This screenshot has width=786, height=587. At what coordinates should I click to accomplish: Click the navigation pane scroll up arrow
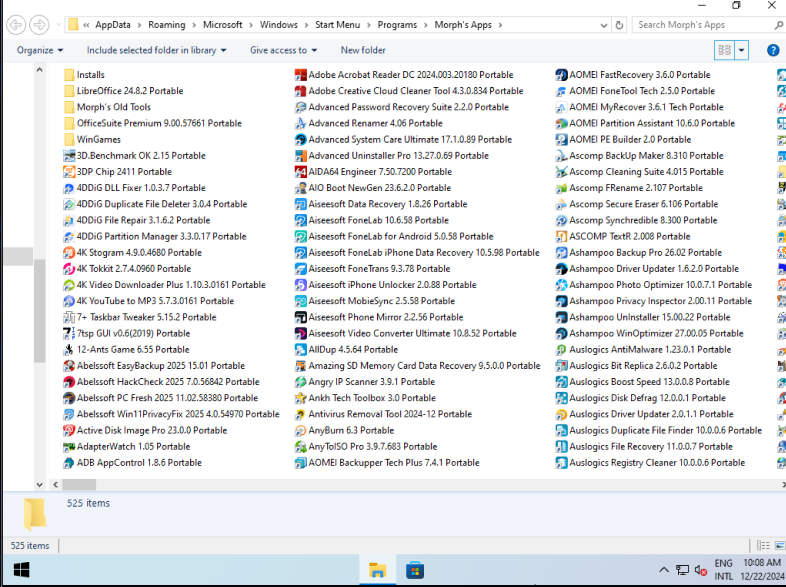(40, 70)
